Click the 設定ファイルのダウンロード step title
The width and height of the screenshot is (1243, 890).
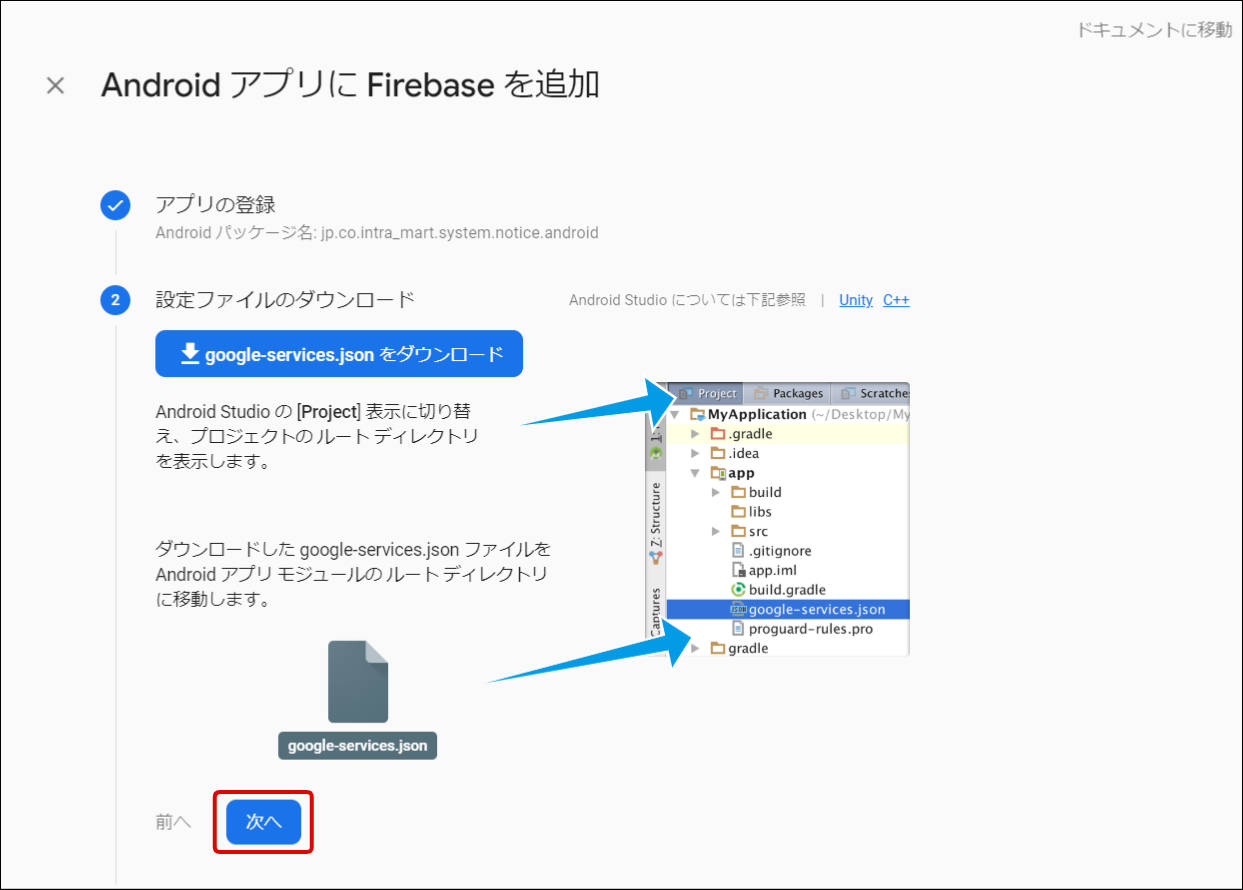(x=285, y=299)
